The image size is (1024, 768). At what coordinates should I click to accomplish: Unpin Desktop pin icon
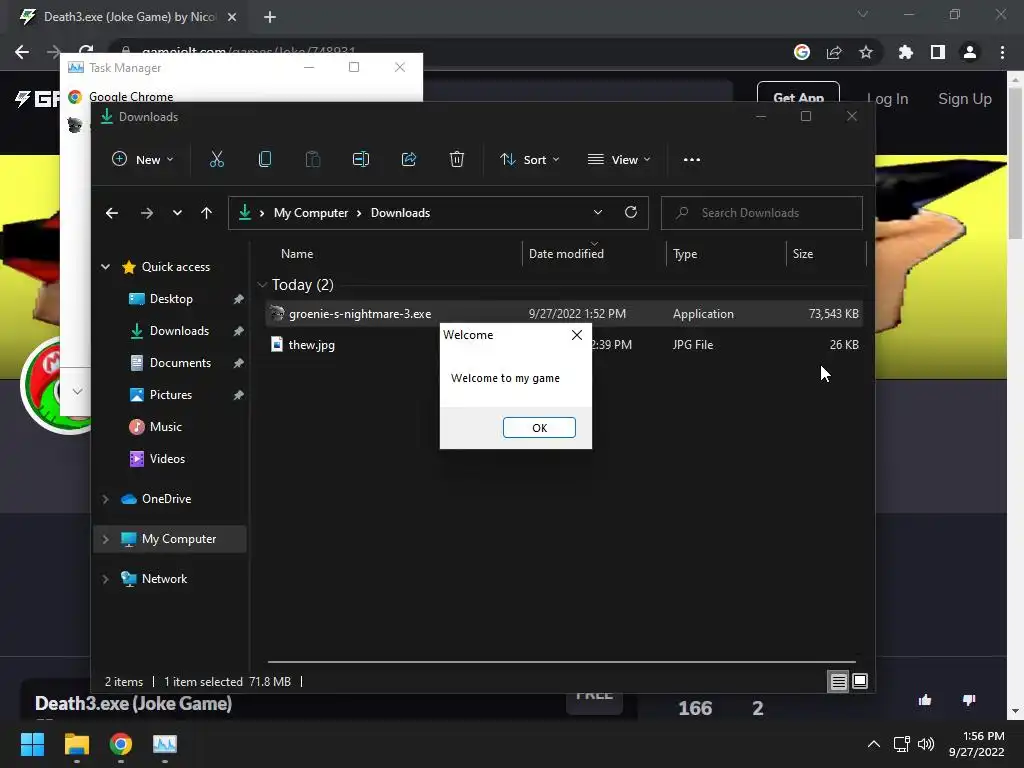[238, 298]
